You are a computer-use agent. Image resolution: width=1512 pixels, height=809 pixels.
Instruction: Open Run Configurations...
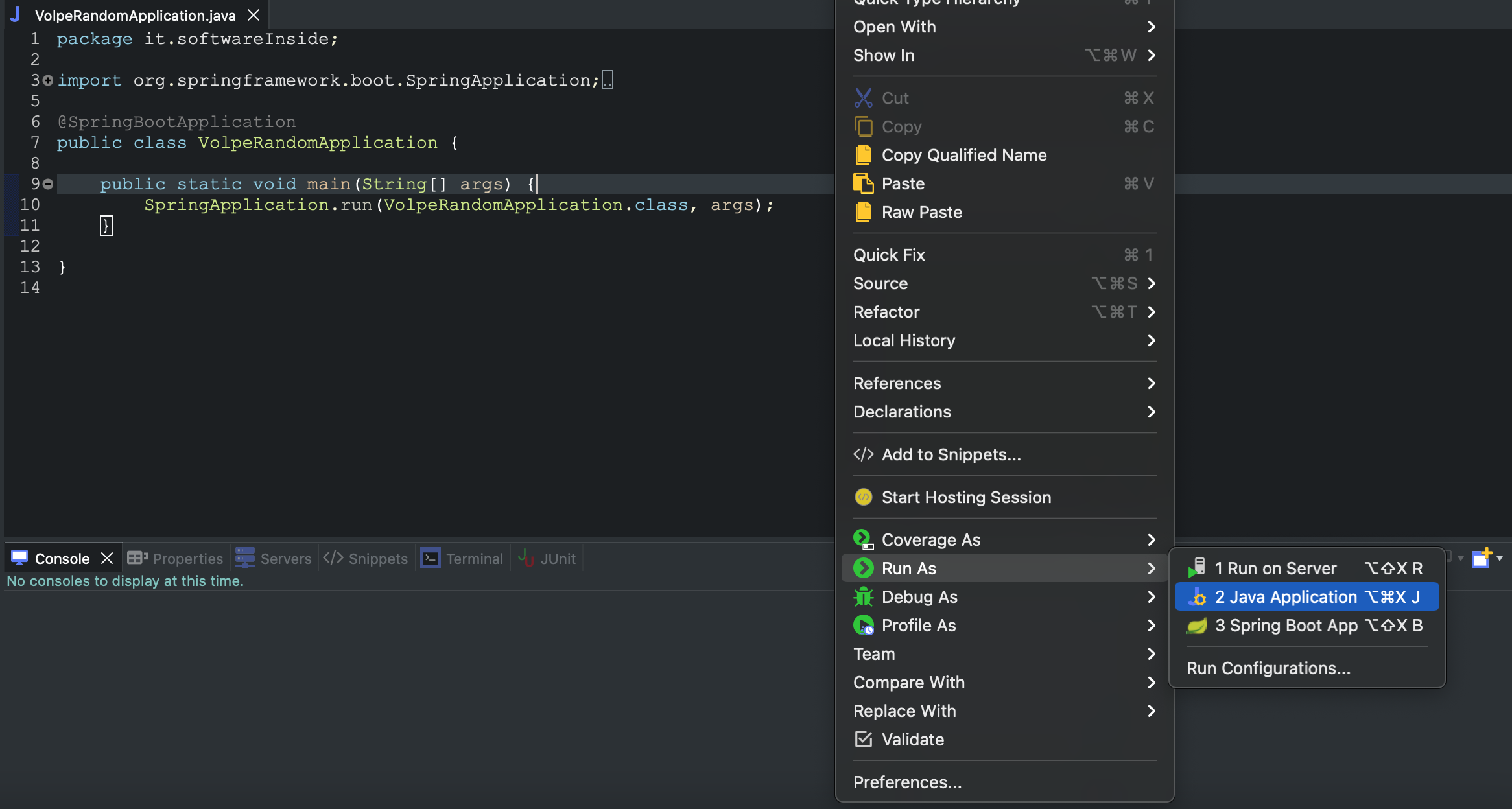click(x=1268, y=668)
